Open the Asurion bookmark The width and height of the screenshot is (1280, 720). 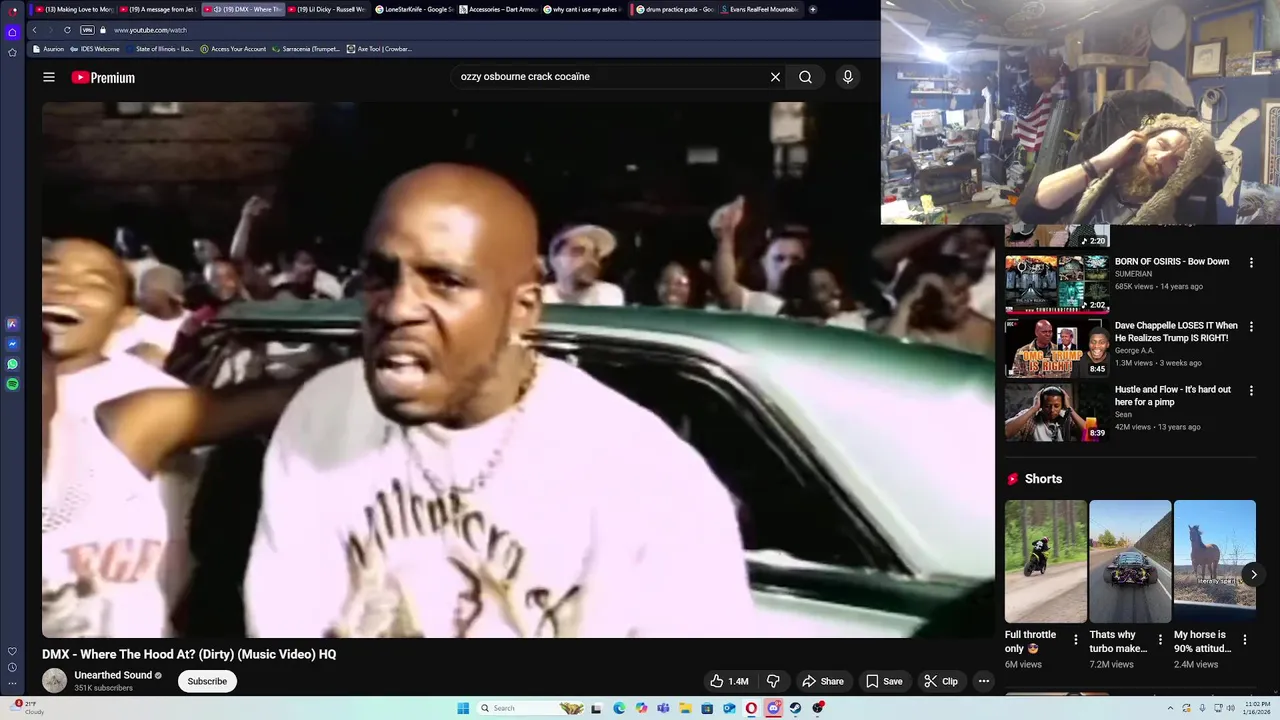(48, 49)
